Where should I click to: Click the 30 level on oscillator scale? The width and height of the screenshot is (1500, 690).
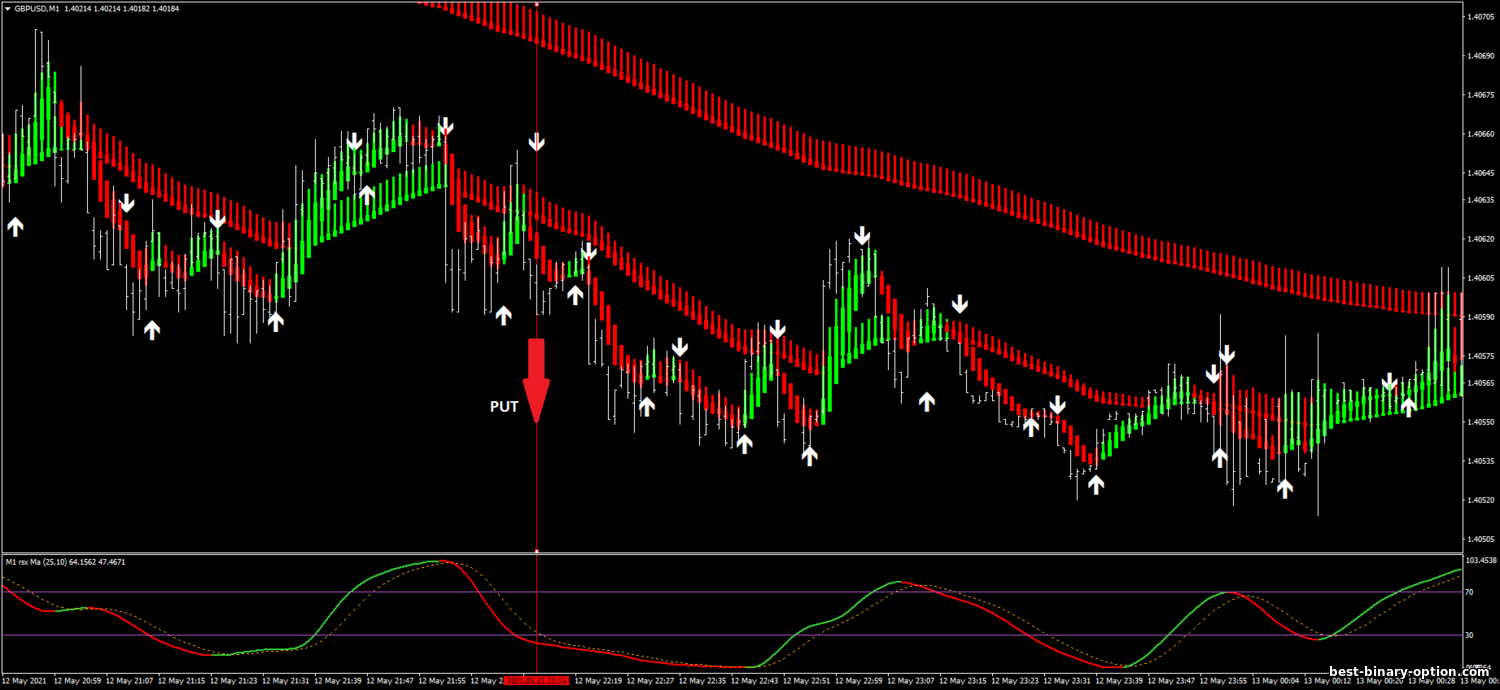[x=1469, y=636]
